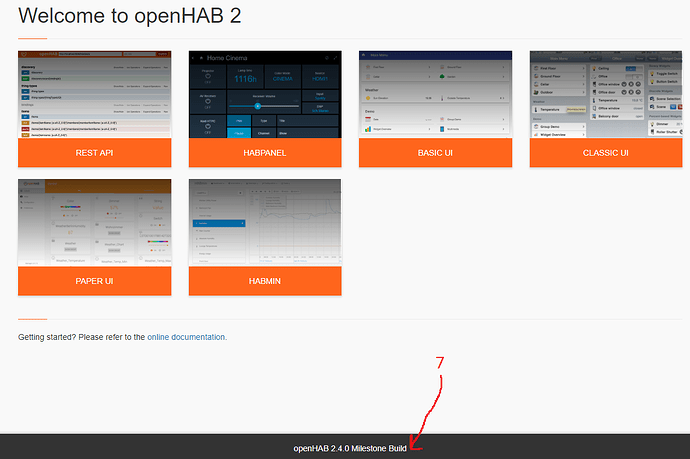
Task: Open the REST API button
Action: click(x=94, y=153)
